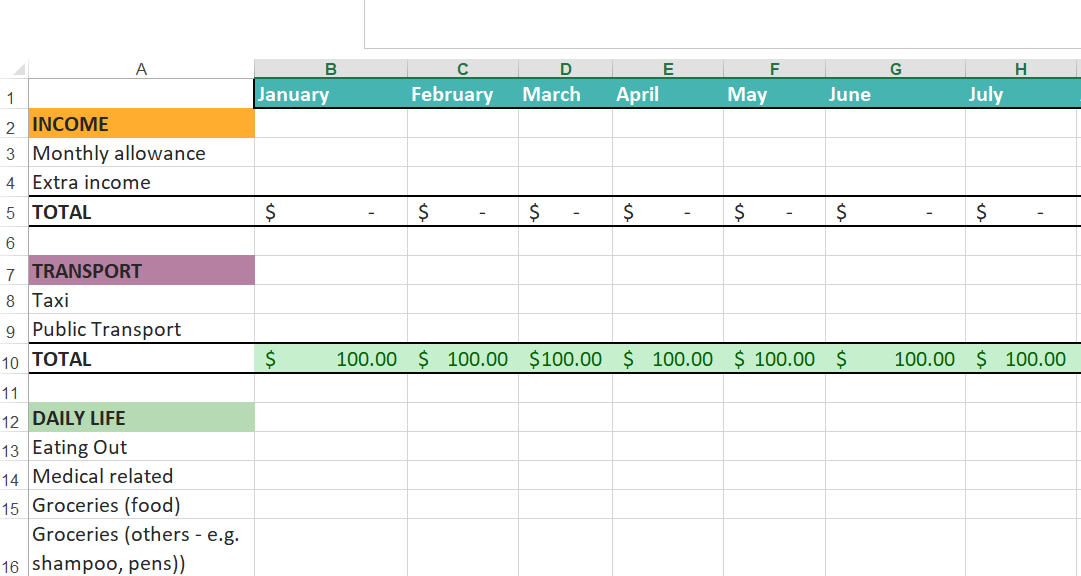1081x576 pixels.
Task: Click the Eating Out label cell
Action: click(141, 447)
